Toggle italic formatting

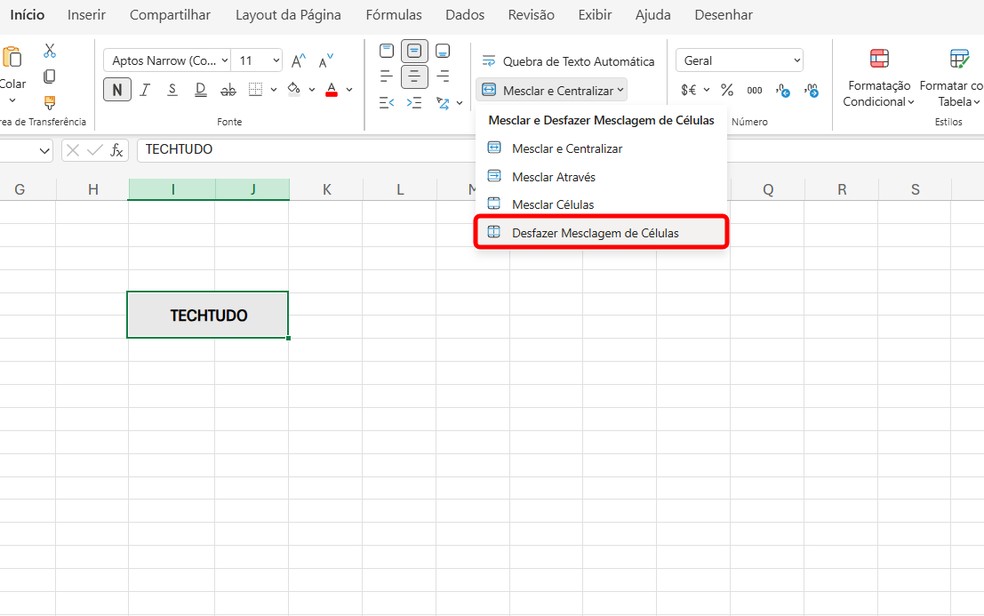pyautogui.click(x=145, y=89)
